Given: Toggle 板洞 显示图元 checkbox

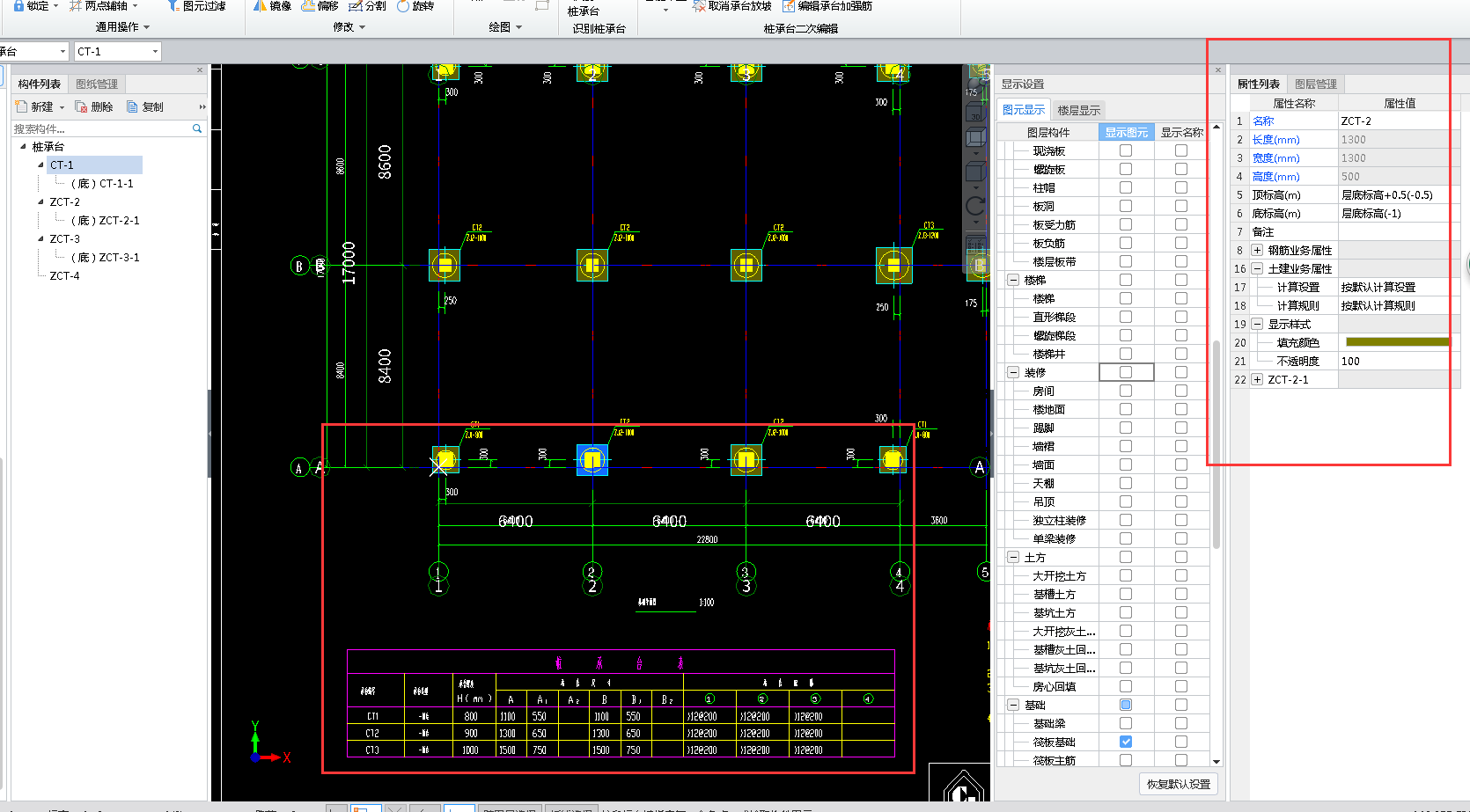Looking at the screenshot, I should [x=1126, y=206].
